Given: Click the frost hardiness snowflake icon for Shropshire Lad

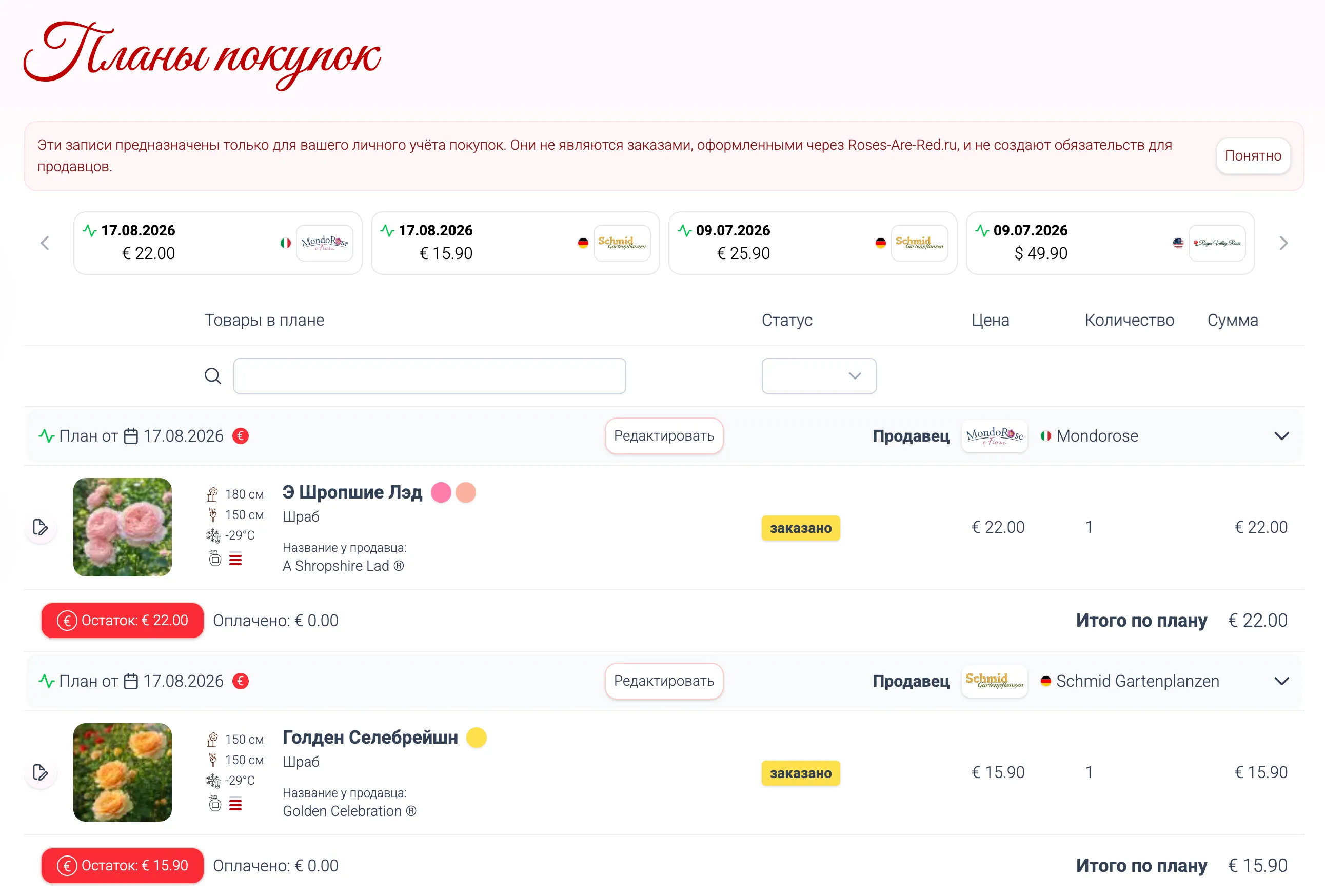Looking at the screenshot, I should [213, 535].
